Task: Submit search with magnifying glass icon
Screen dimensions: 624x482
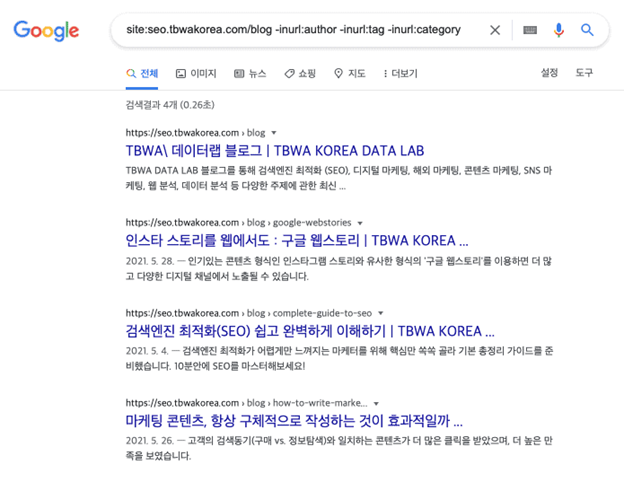Action: [x=587, y=30]
